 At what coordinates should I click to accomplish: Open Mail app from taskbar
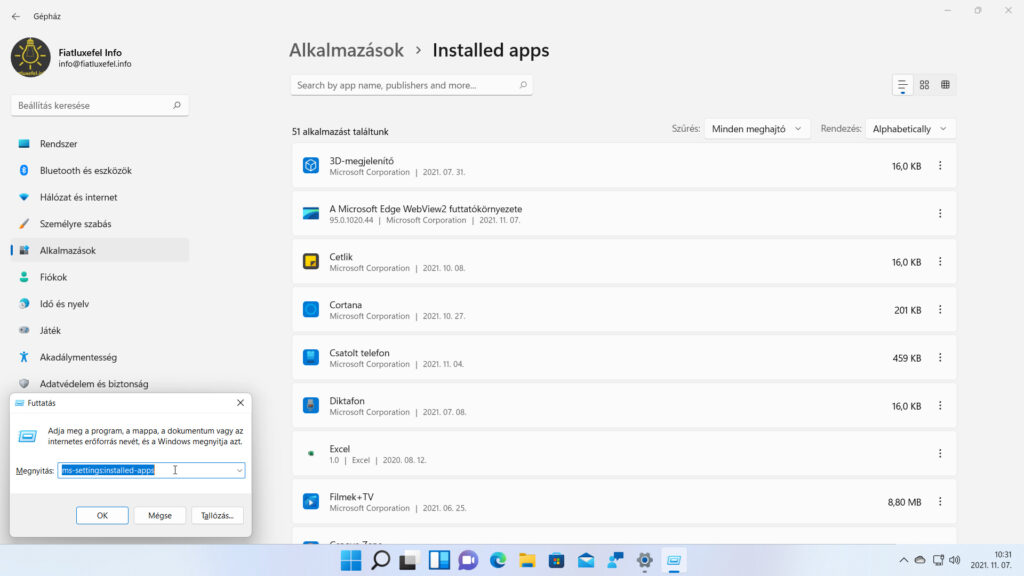tap(586, 560)
